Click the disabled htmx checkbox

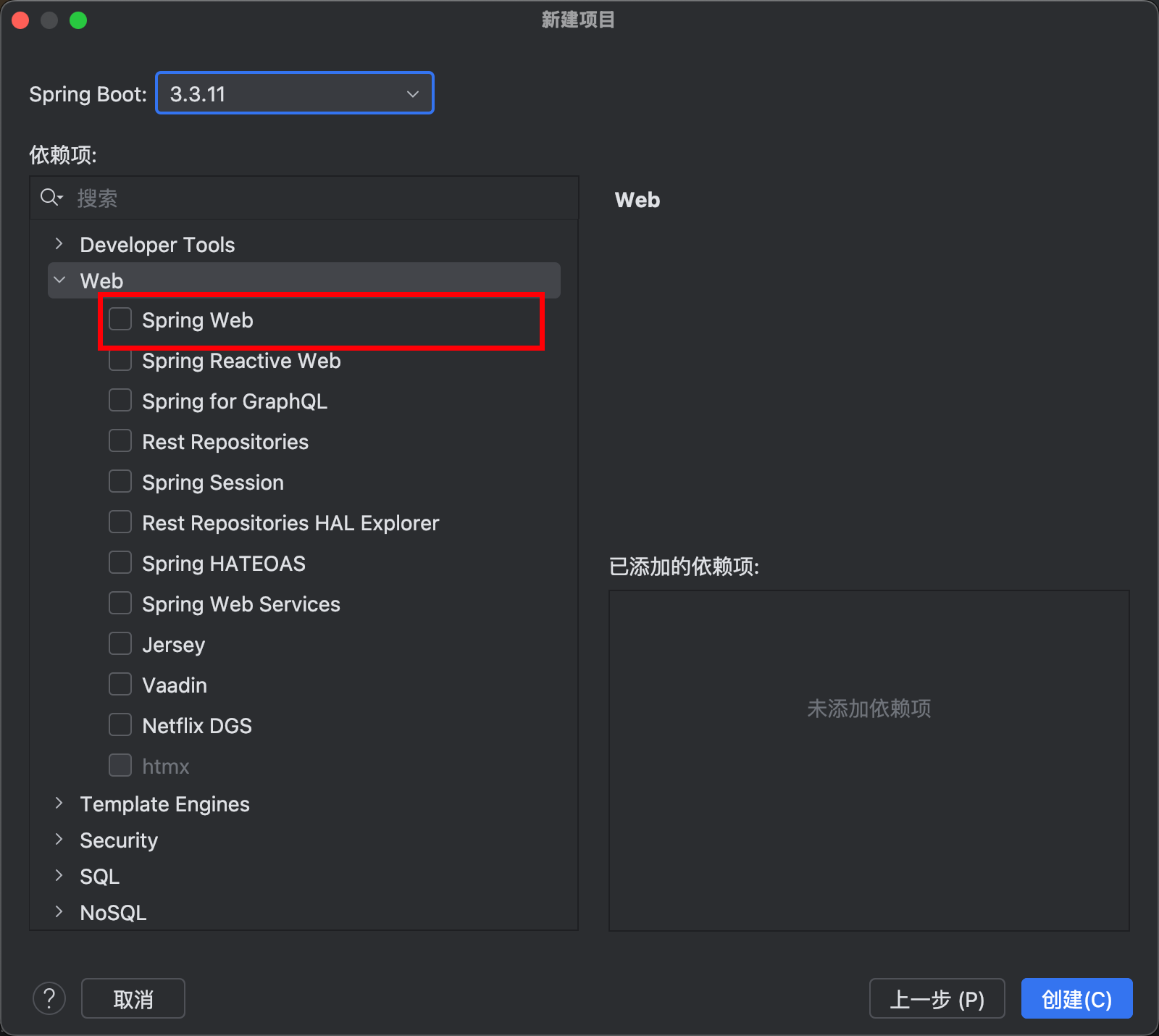point(120,765)
